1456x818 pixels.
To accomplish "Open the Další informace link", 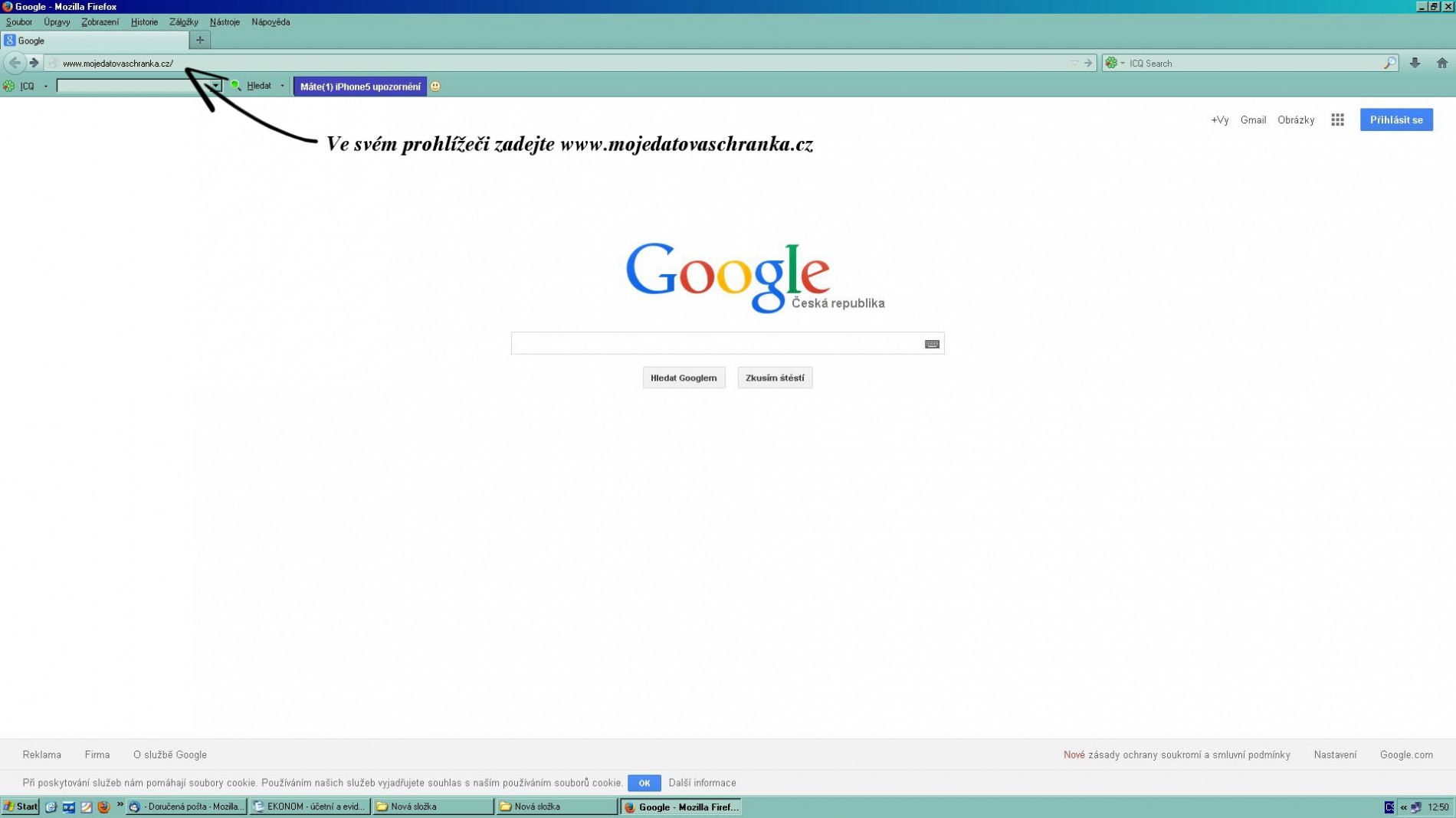I will click(x=702, y=783).
